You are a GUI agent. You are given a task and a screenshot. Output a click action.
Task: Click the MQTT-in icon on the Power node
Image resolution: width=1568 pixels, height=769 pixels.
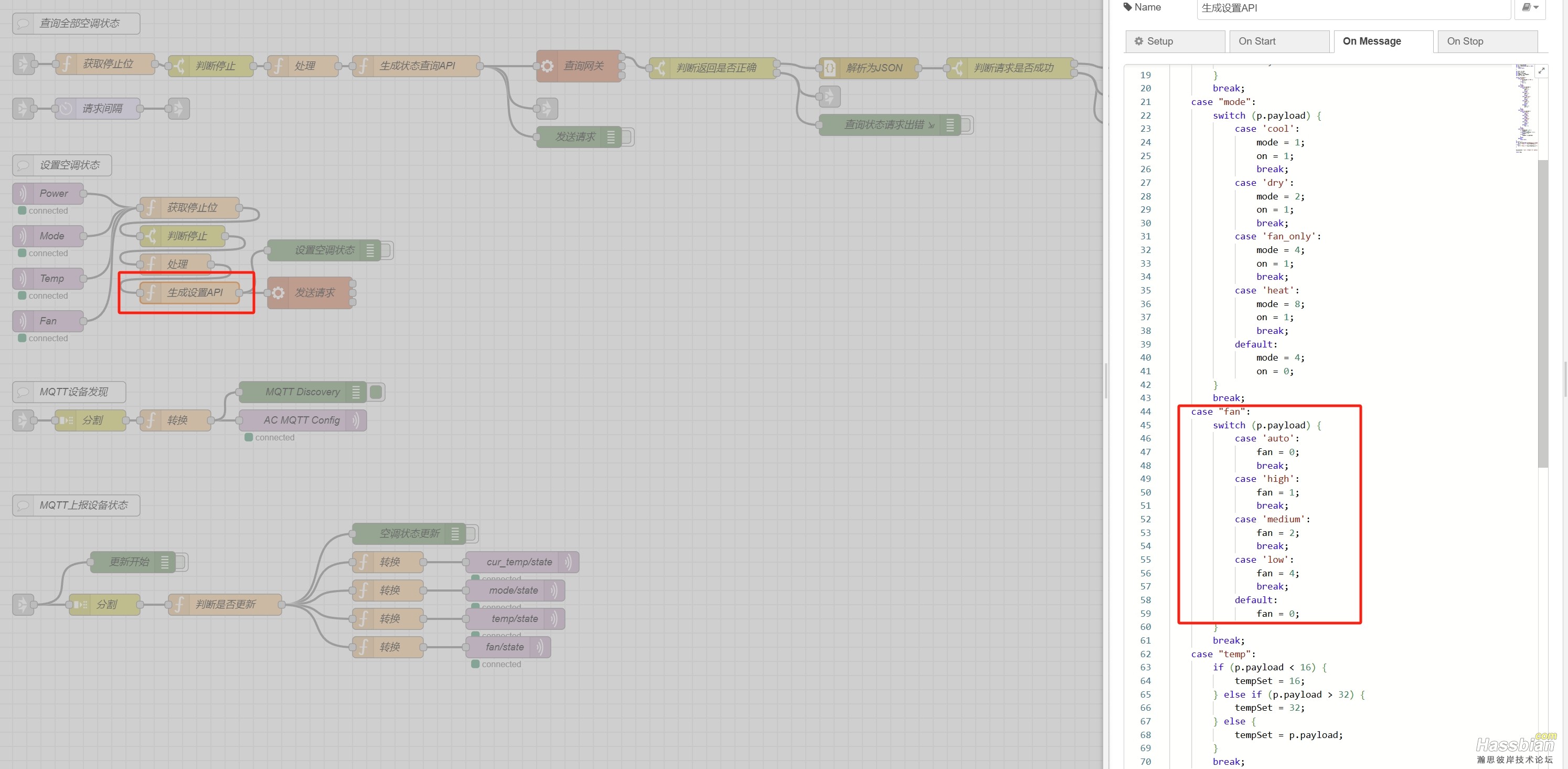23,194
